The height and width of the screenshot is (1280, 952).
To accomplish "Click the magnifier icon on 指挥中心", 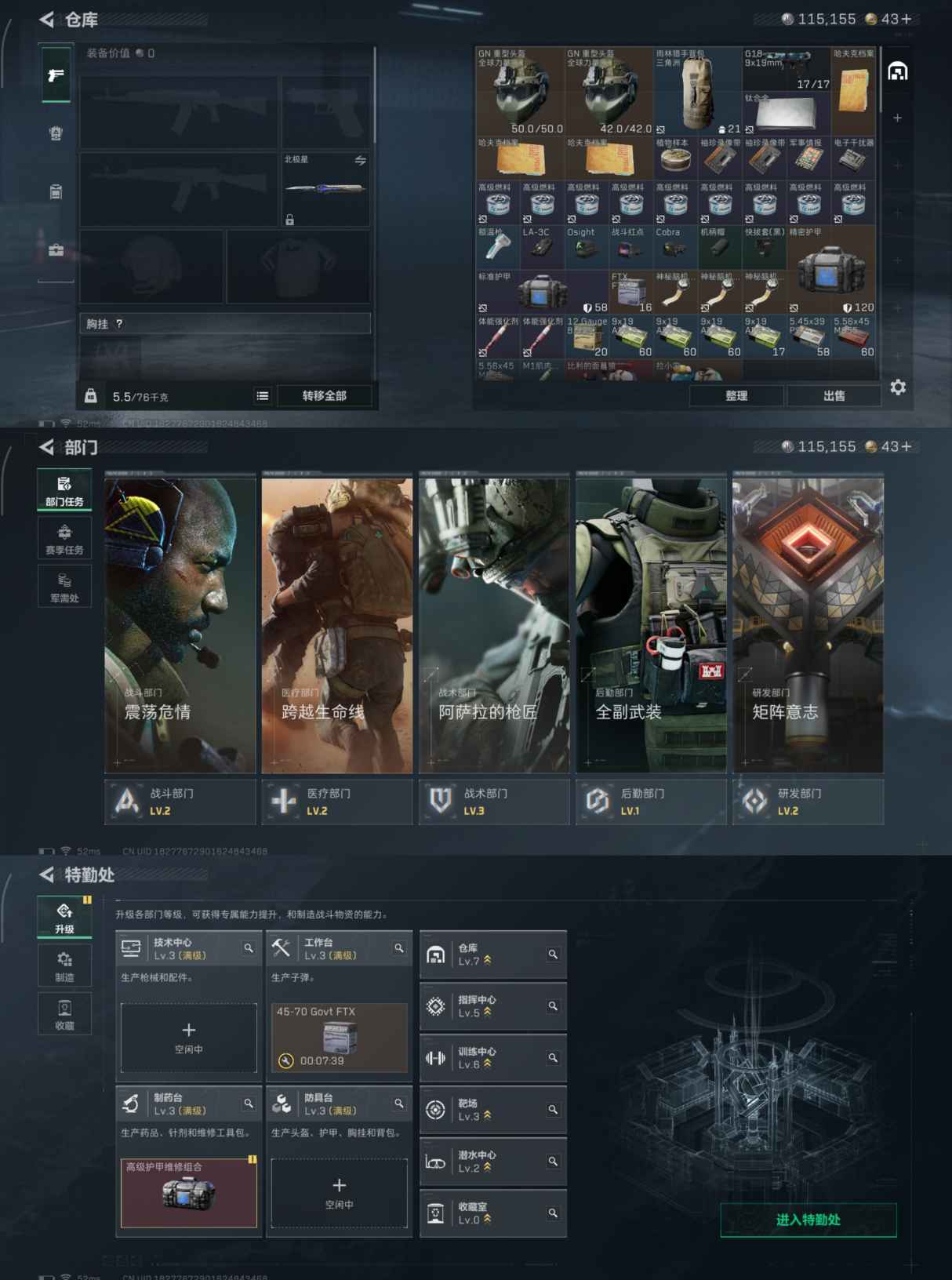I will click(553, 1006).
